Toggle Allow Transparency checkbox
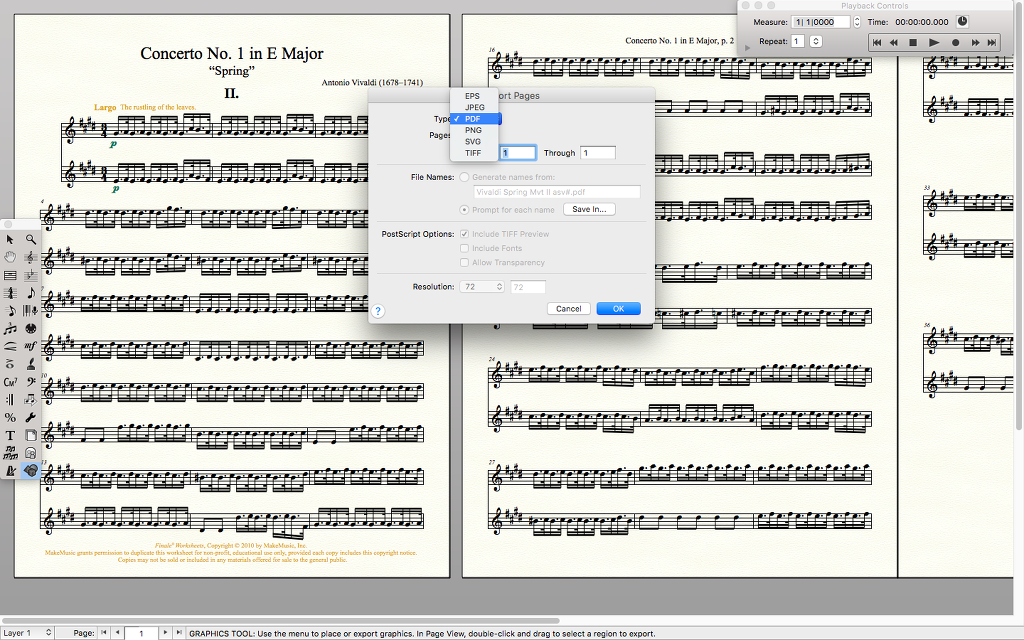This screenshot has height=640, width=1024. (x=464, y=263)
